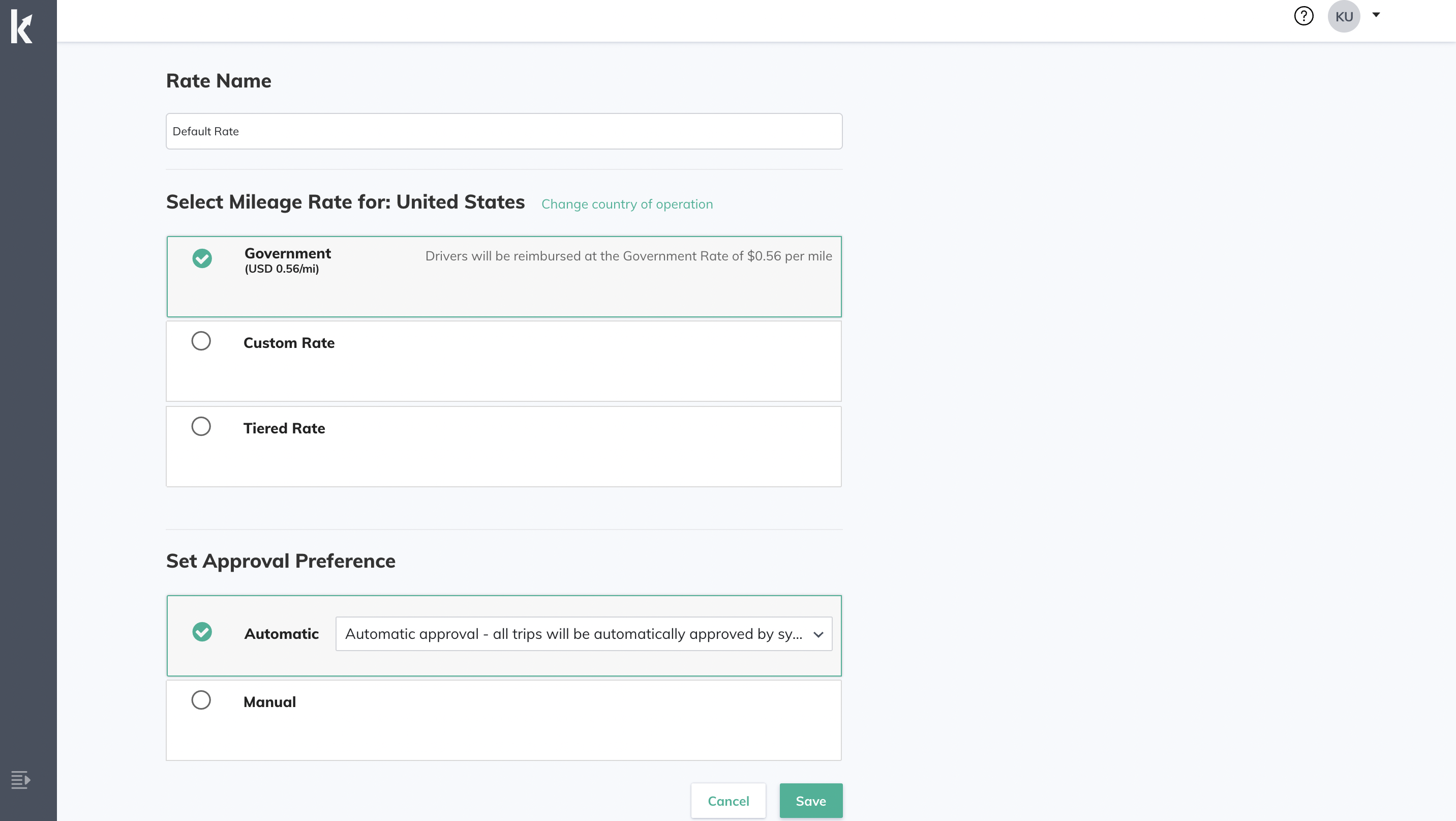Click the Custom Rate label
The height and width of the screenshot is (821, 1456).
click(x=289, y=343)
